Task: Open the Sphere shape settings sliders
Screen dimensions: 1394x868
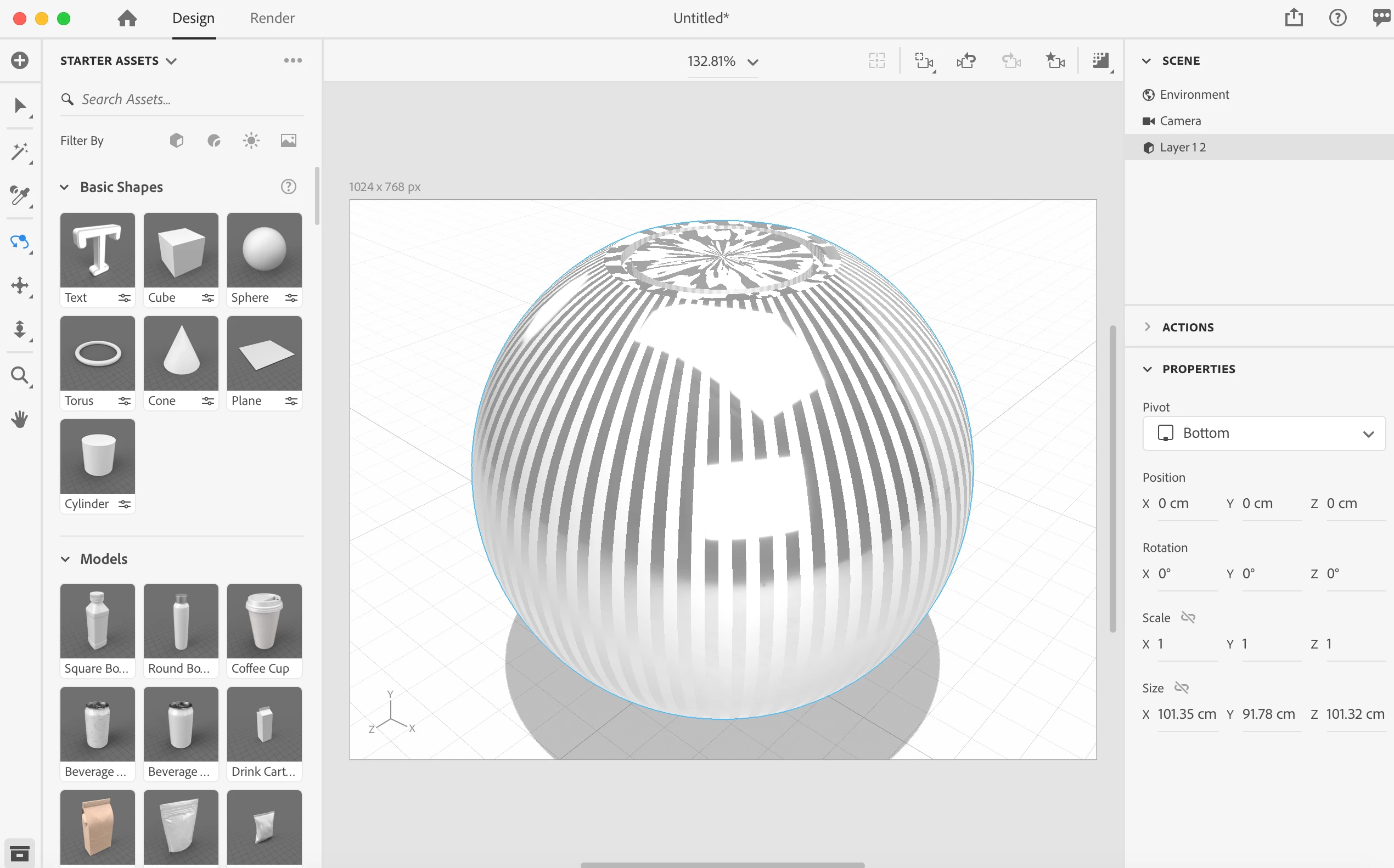Action: 291,297
